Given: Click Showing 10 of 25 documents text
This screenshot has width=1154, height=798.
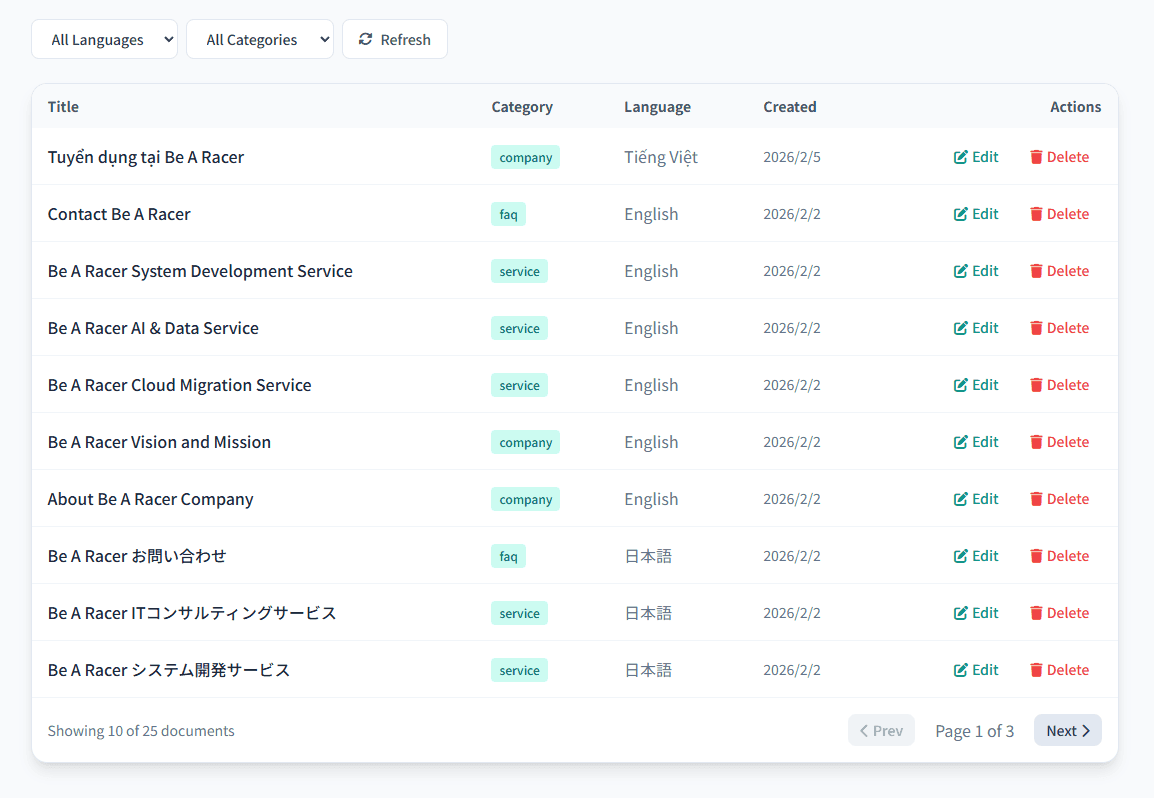Looking at the screenshot, I should [x=141, y=731].
